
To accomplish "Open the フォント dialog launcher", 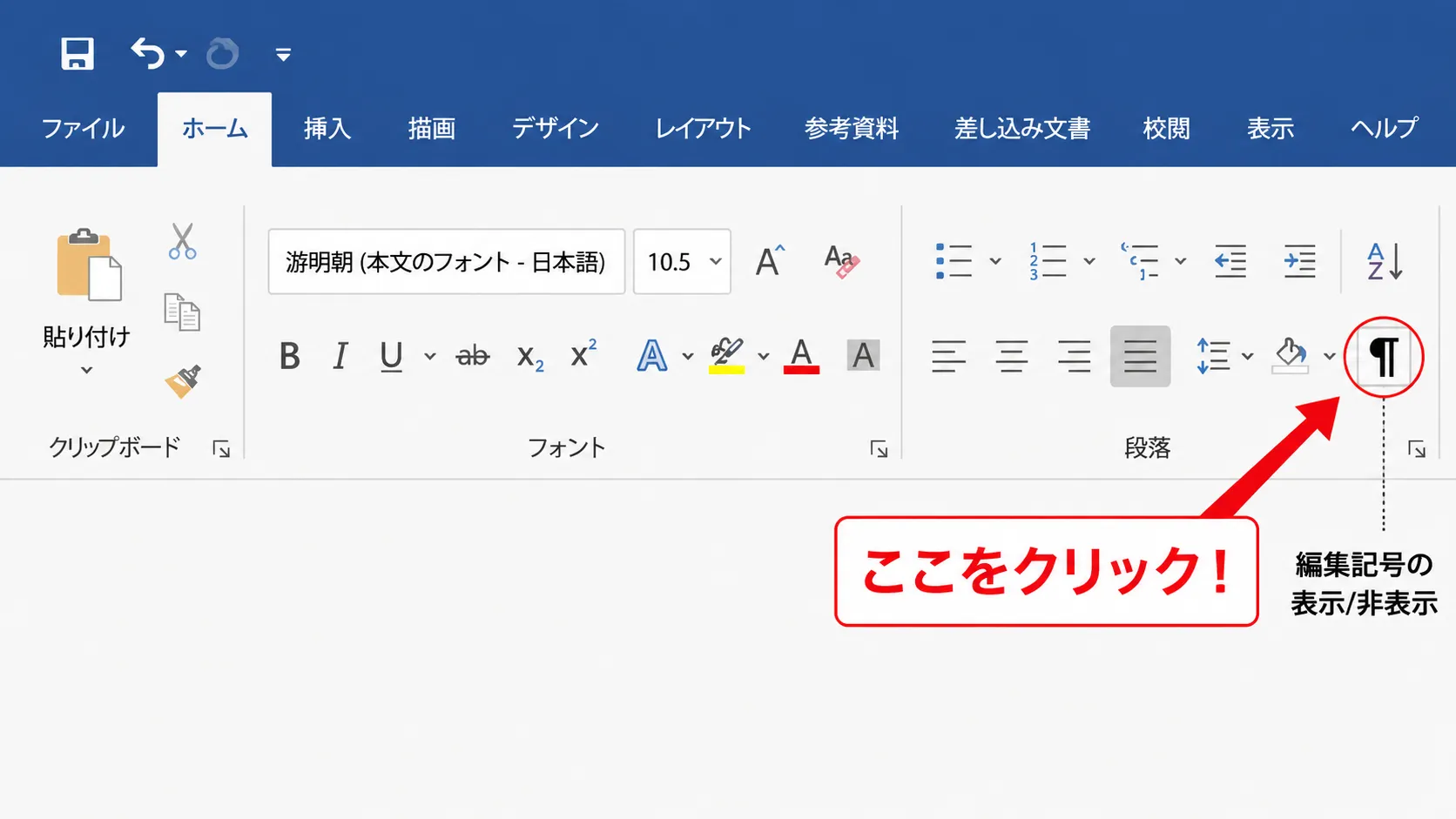I will 879,449.
